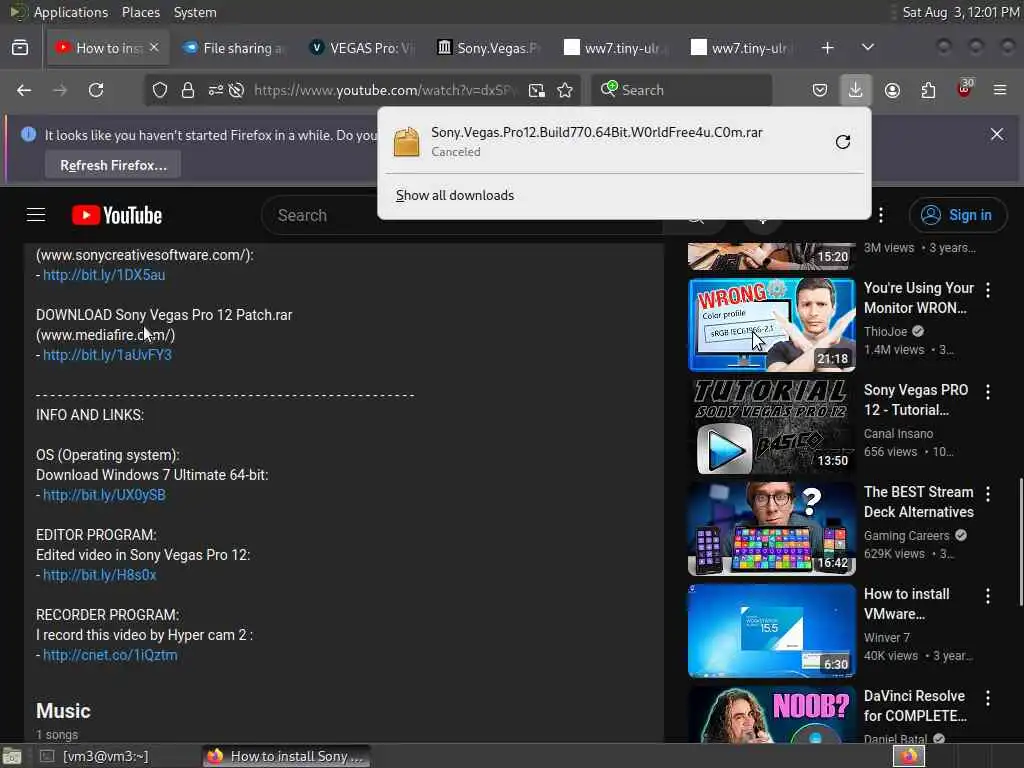Open the red extension with badge 30

(965, 89)
